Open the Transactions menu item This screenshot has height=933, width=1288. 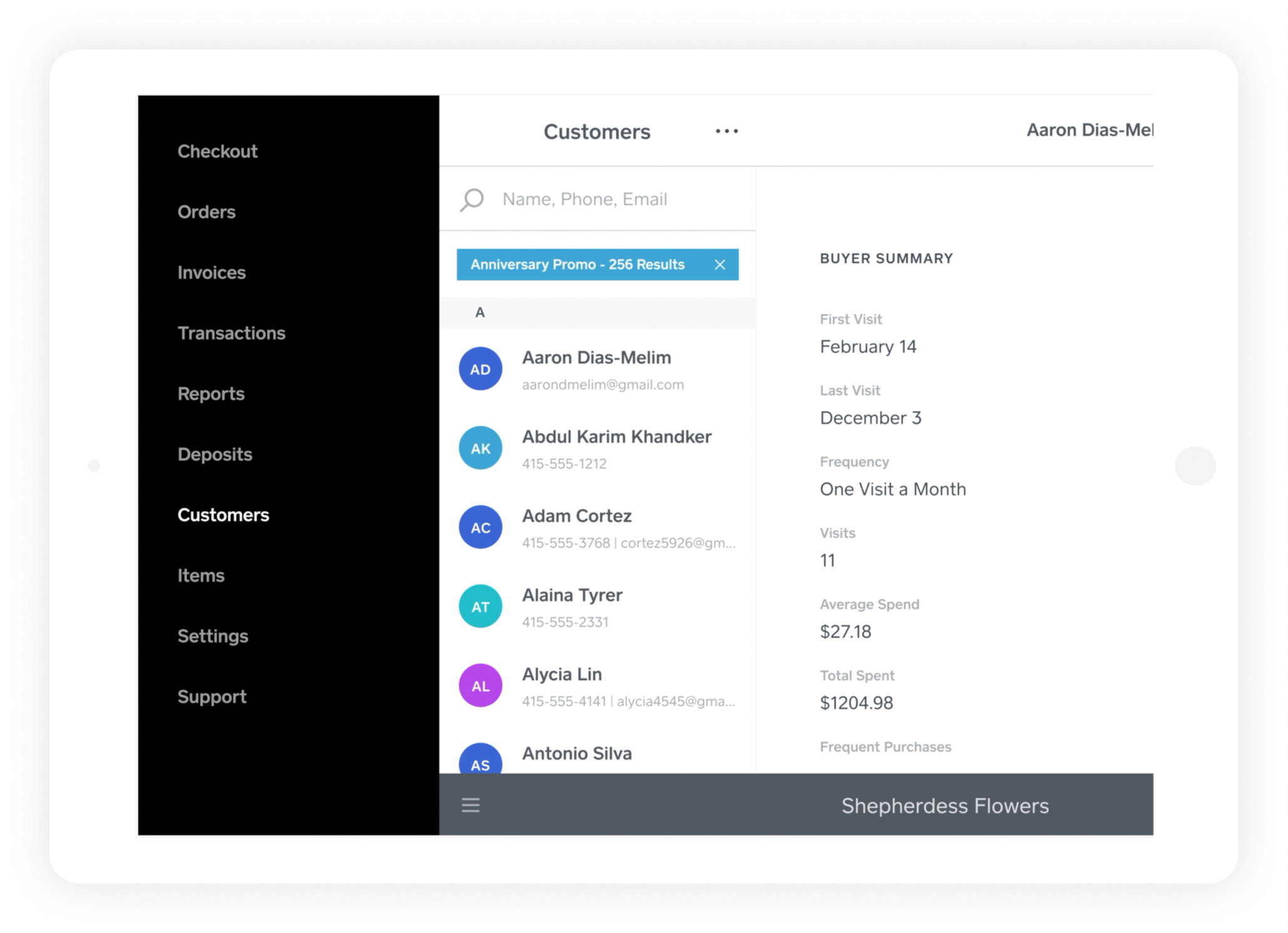tap(232, 332)
